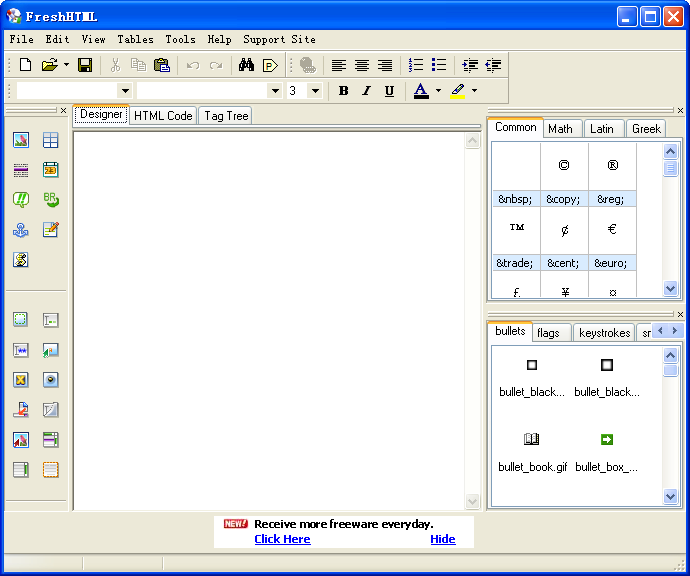Follow the Click Here link
This screenshot has height=576, width=690.
point(283,539)
